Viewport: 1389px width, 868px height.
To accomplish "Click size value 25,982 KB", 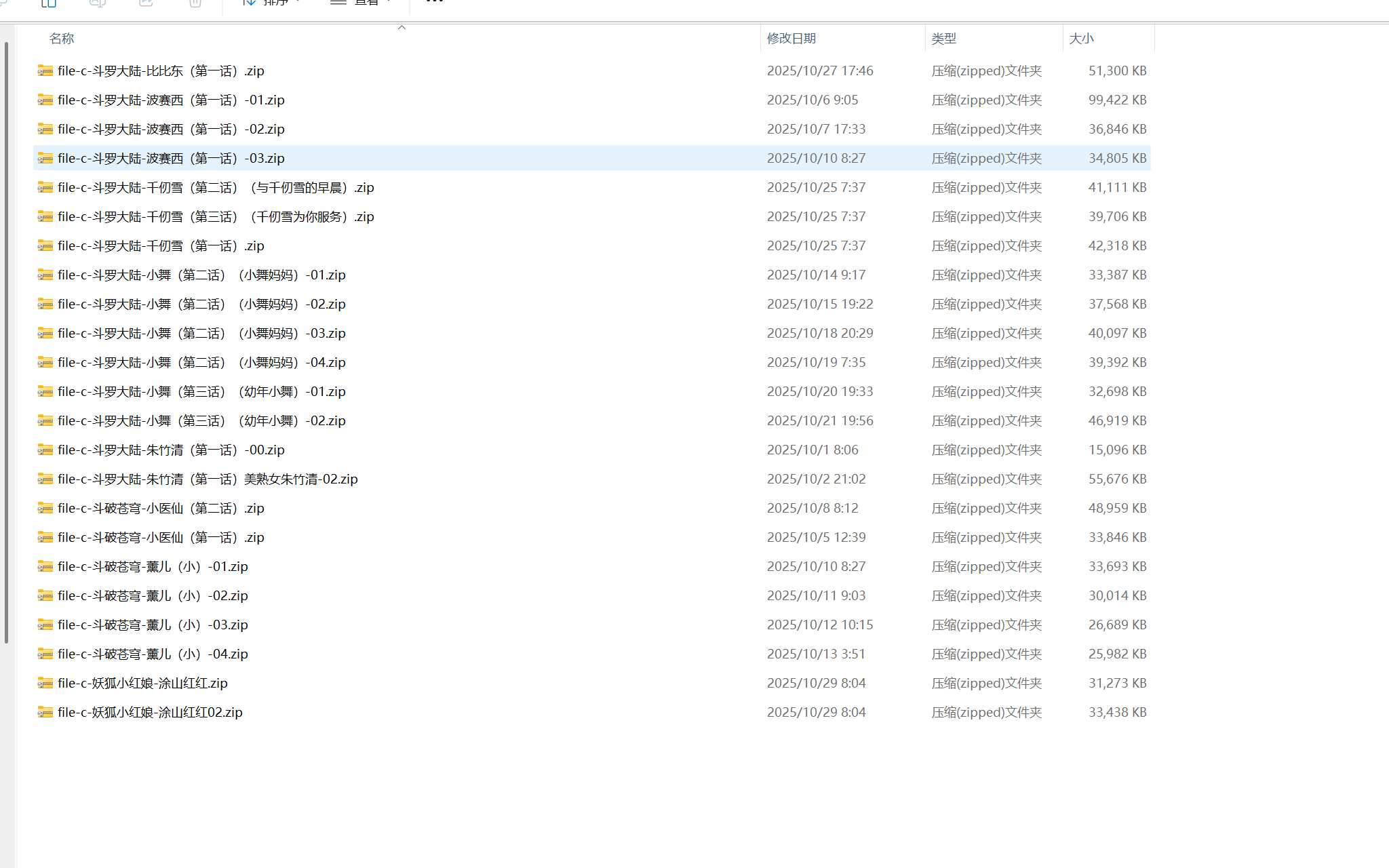I will tap(1117, 654).
